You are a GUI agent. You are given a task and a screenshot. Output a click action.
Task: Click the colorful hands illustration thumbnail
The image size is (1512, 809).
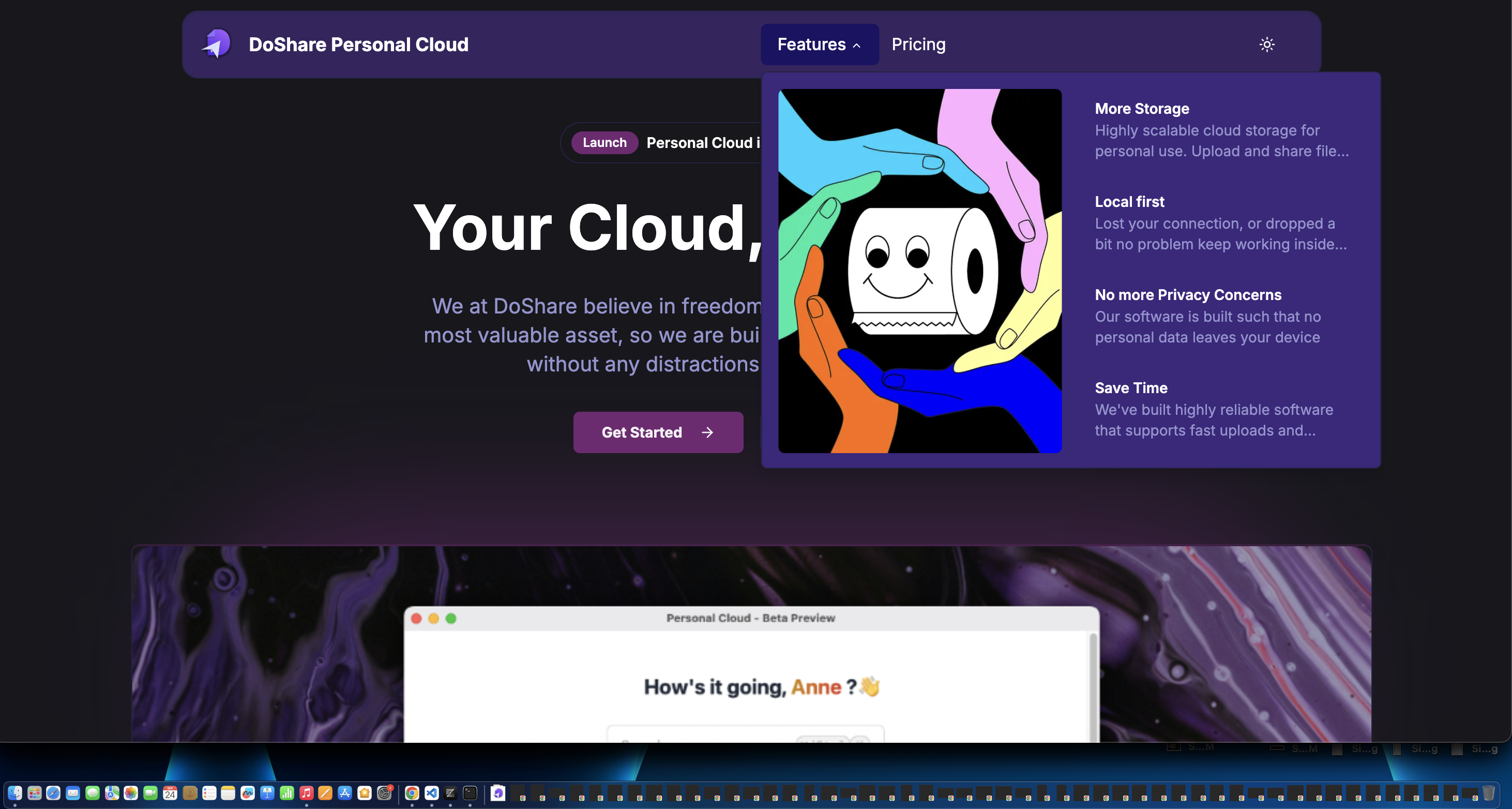tap(920, 271)
